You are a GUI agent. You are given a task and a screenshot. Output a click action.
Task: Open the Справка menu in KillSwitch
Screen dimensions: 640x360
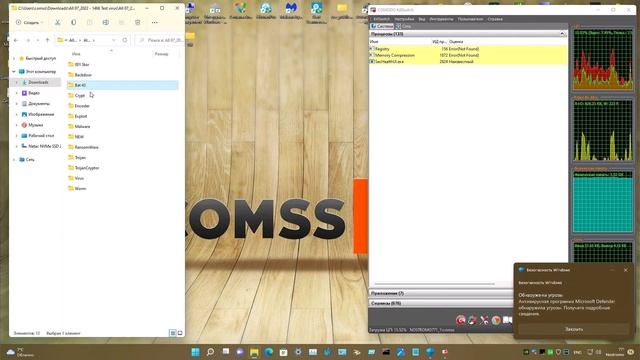(x=495, y=19)
